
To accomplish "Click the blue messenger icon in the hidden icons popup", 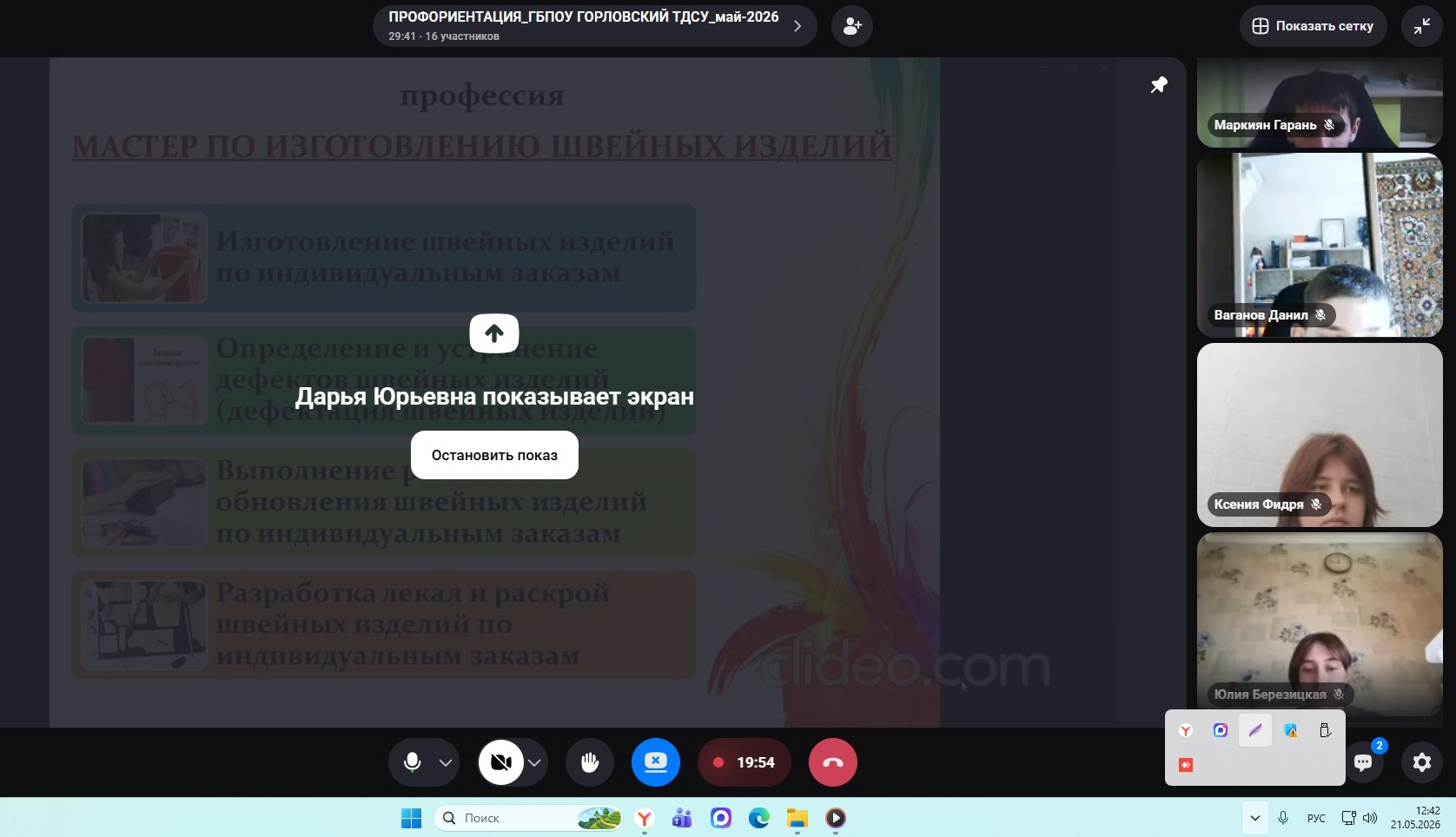I will (1221, 730).
